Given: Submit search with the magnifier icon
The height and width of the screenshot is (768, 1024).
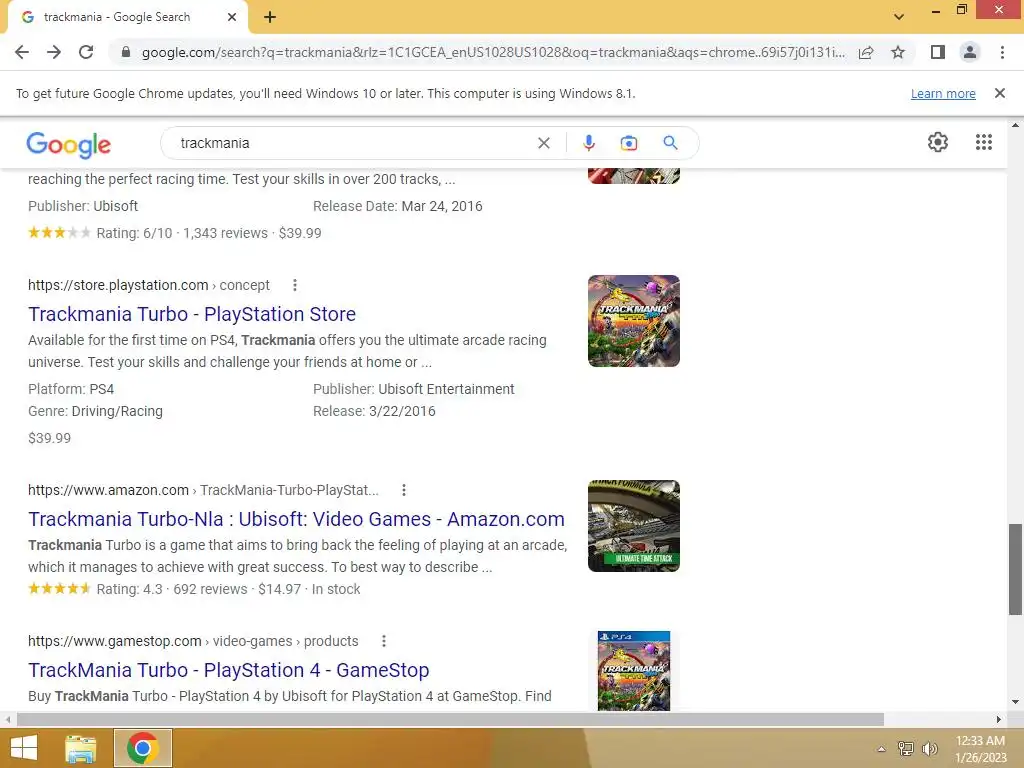Looking at the screenshot, I should coord(670,143).
